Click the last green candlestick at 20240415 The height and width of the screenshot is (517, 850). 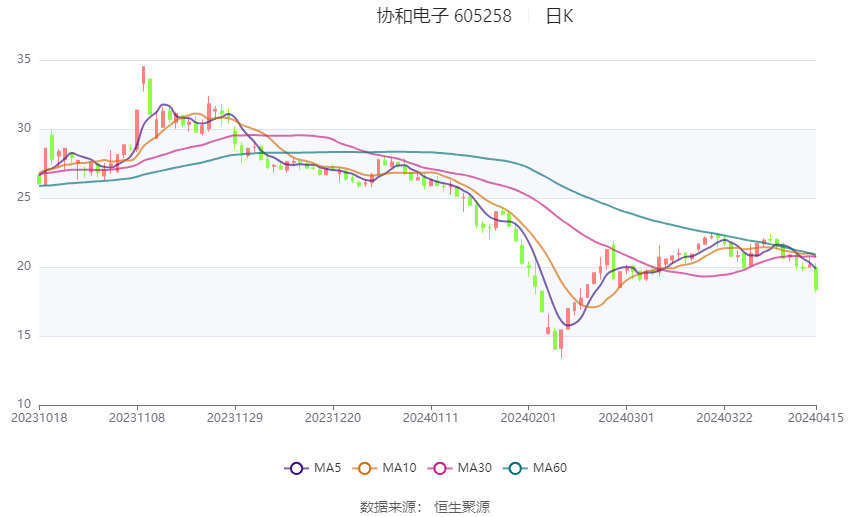click(x=816, y=278)
